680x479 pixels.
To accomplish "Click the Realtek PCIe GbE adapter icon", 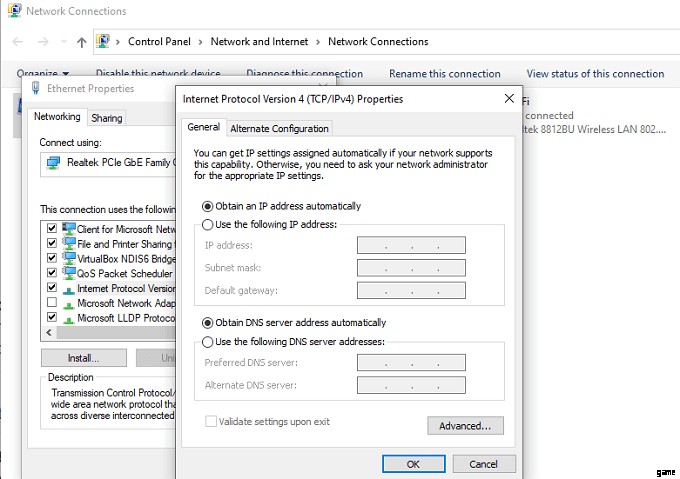I will (x=54, y=162).
